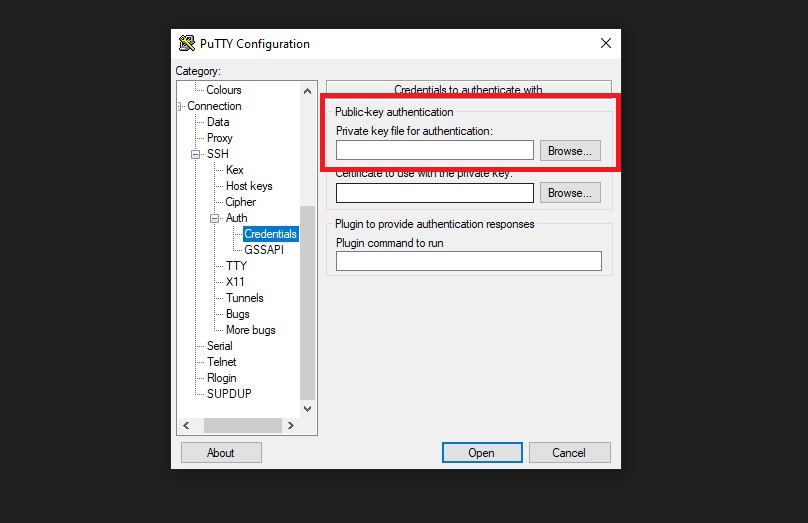Open the About dialog

point(221,453)
